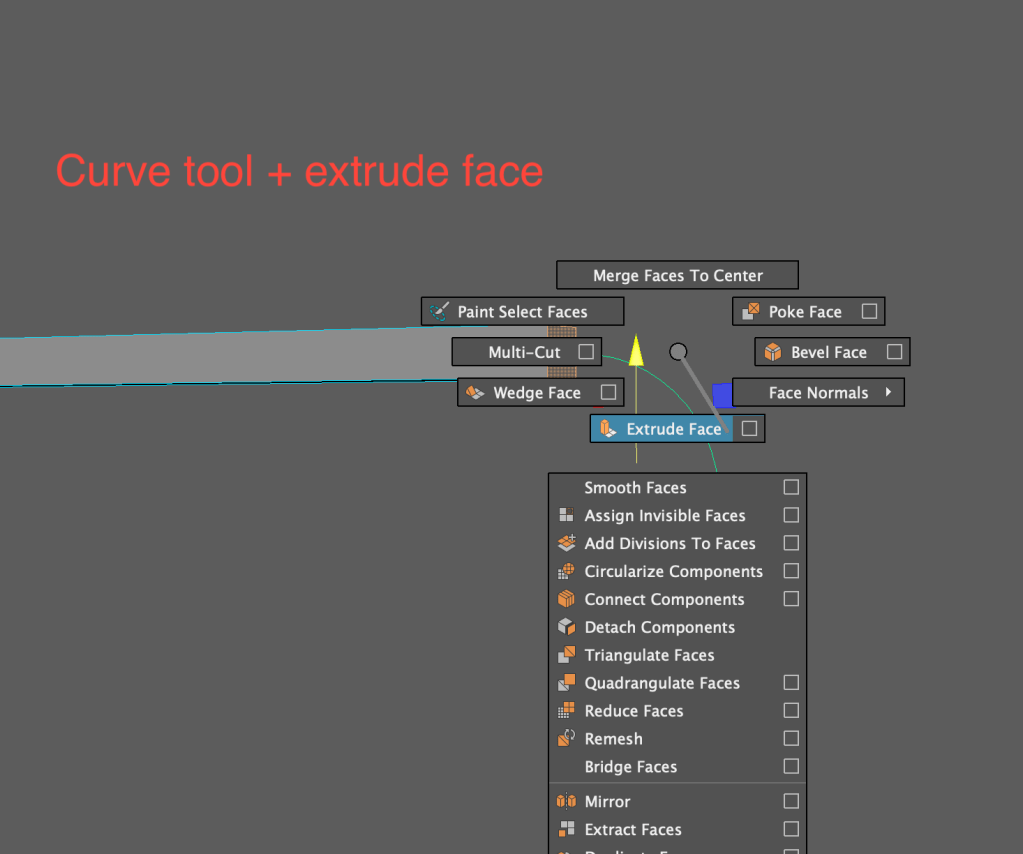Click the blue square manipulator handle
1023x854 pixels.
721,394
